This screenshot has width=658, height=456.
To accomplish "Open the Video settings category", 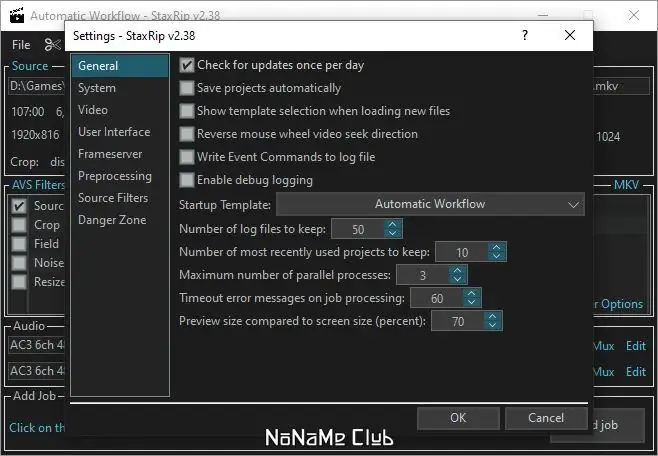I will (x=120, y=110).
